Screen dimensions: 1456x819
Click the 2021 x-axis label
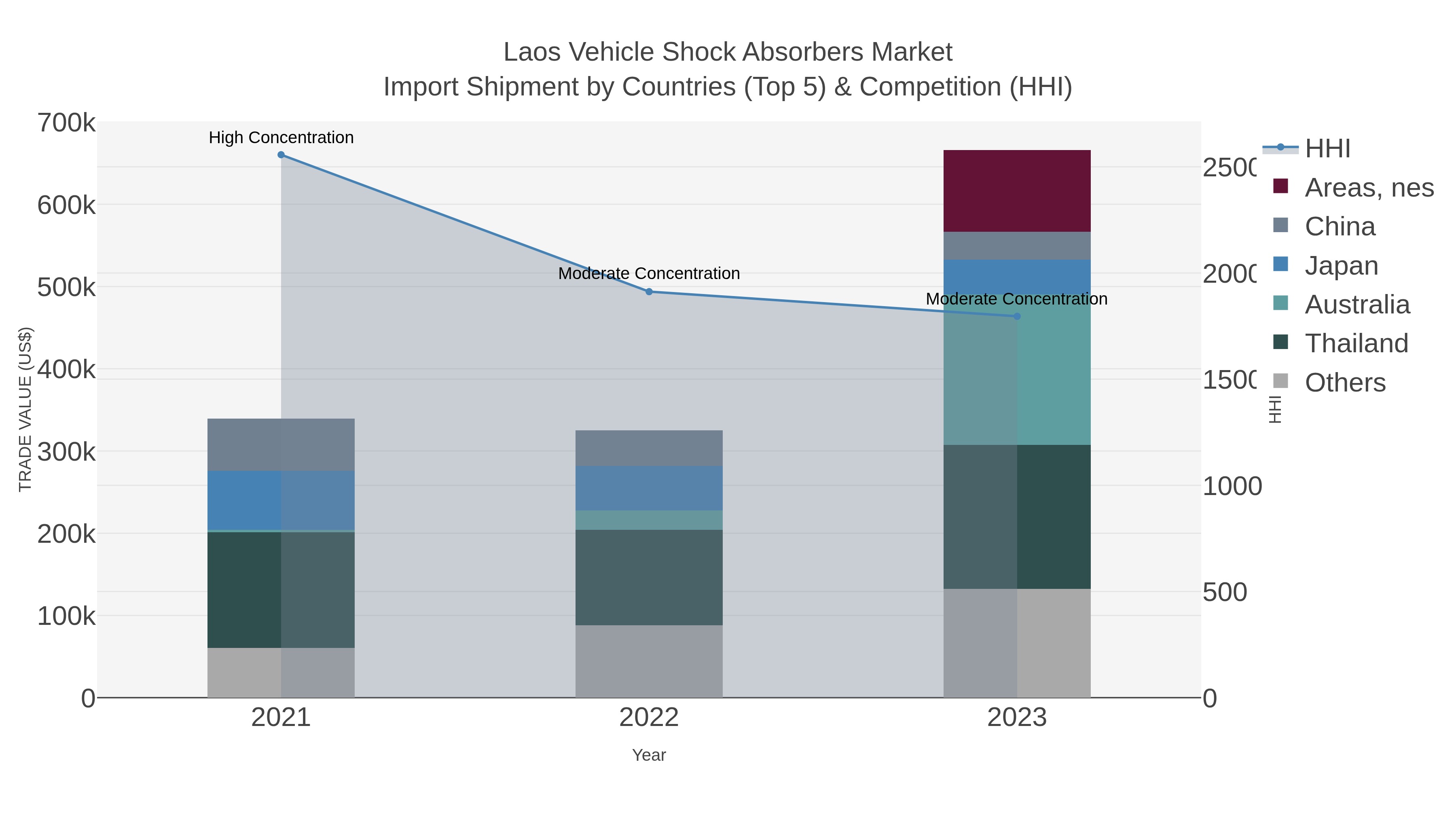tap(281, 718)
